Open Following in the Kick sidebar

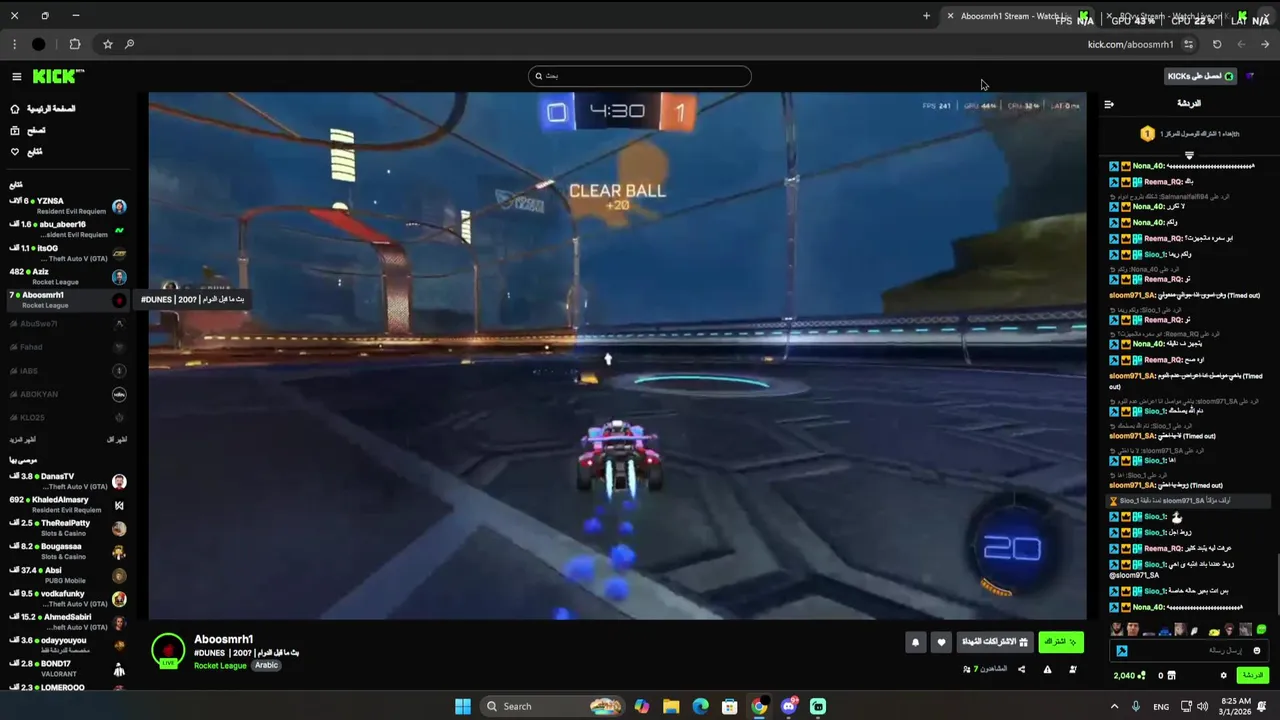click(27, 151)
